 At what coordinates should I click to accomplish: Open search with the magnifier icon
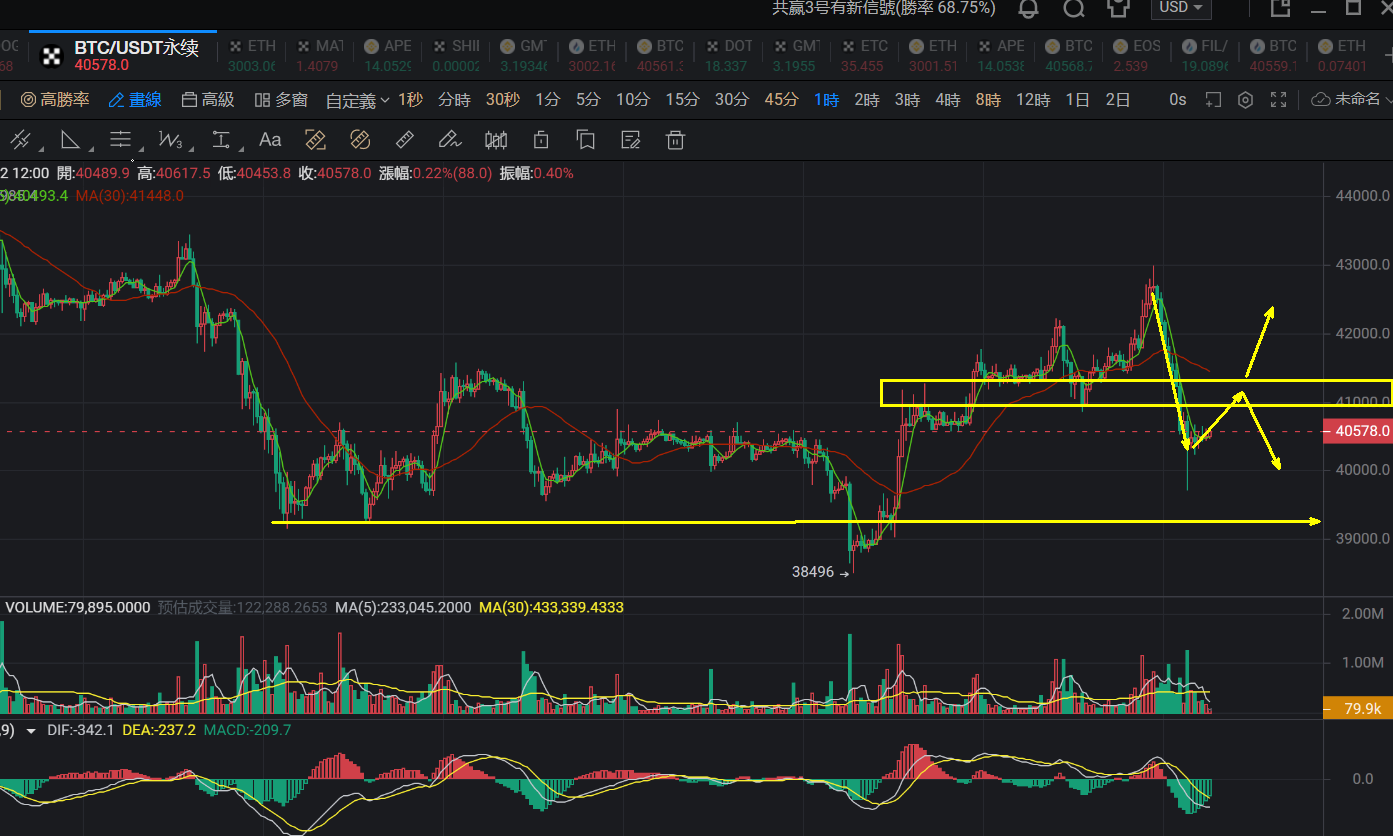pos(1074,8)
